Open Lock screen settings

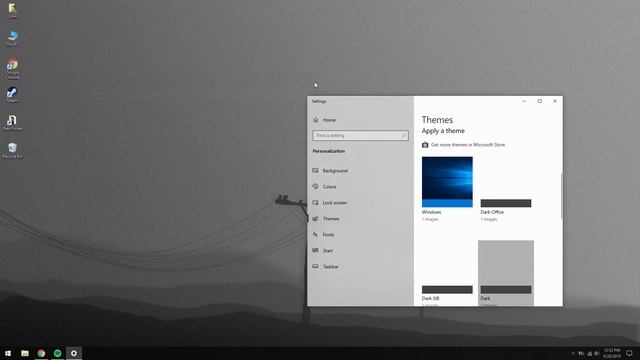[x=330, y=202]
